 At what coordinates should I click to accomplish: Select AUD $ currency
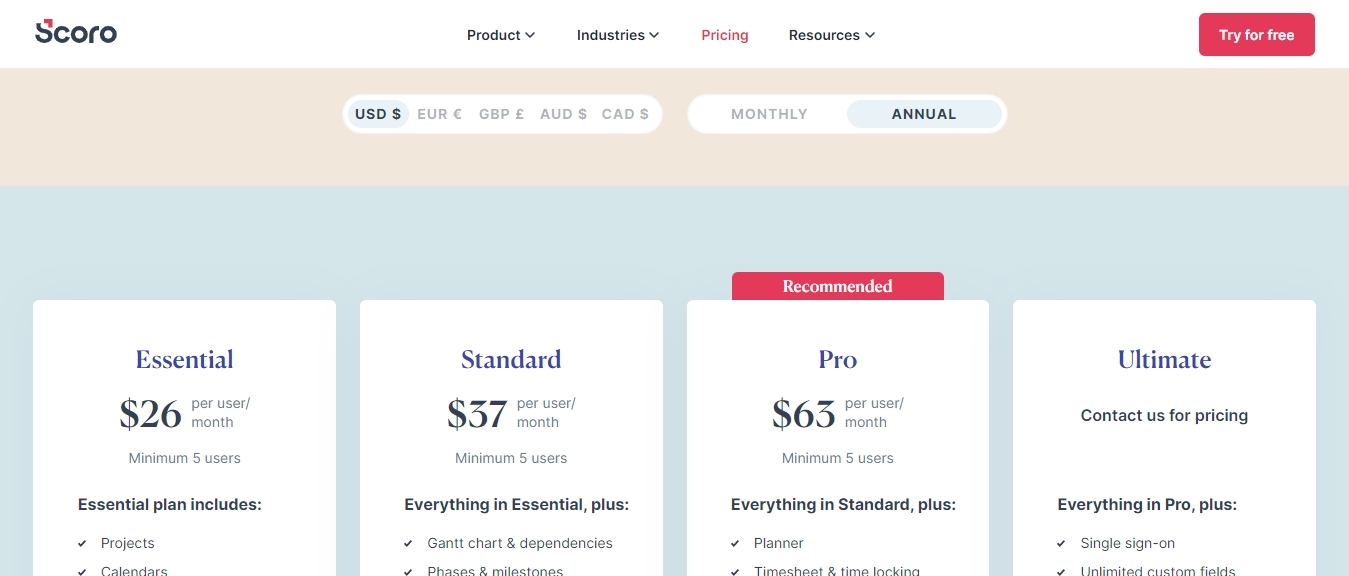(563, 114)
